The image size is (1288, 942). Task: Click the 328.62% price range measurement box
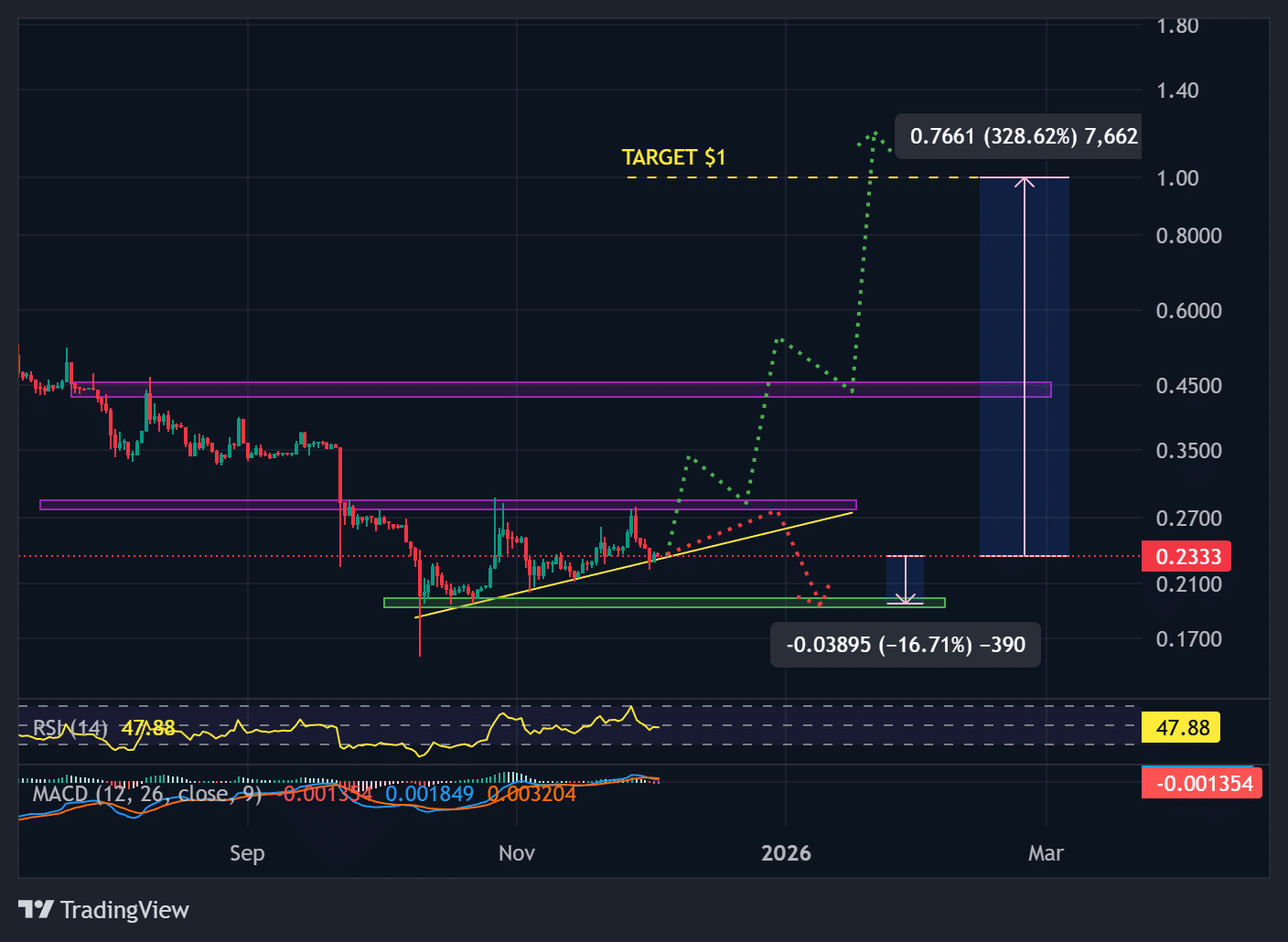pos(1023,136)
